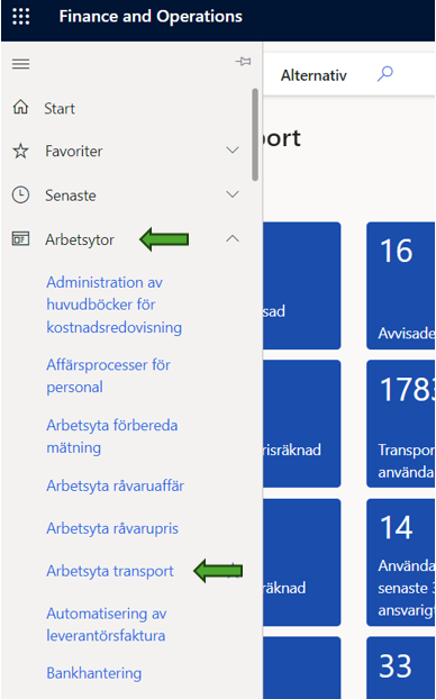
Task: Click the Senaste clock icon
Action: tap(21, 195)
